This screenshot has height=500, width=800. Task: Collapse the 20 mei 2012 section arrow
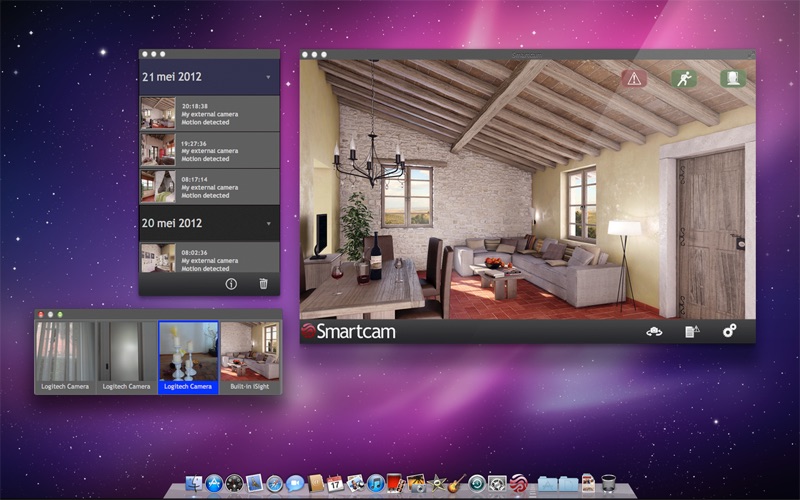click(x=267, y=224)
